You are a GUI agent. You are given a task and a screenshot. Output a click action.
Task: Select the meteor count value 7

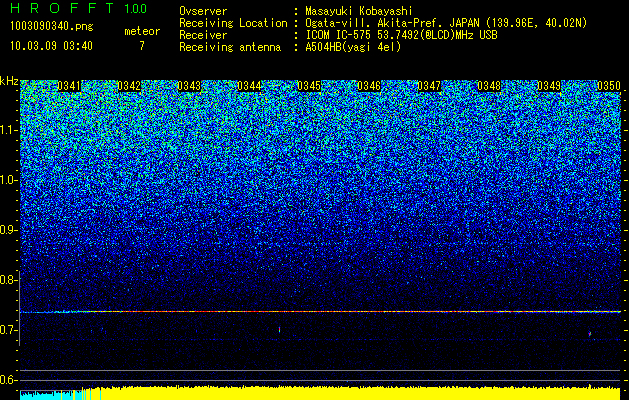142,46
